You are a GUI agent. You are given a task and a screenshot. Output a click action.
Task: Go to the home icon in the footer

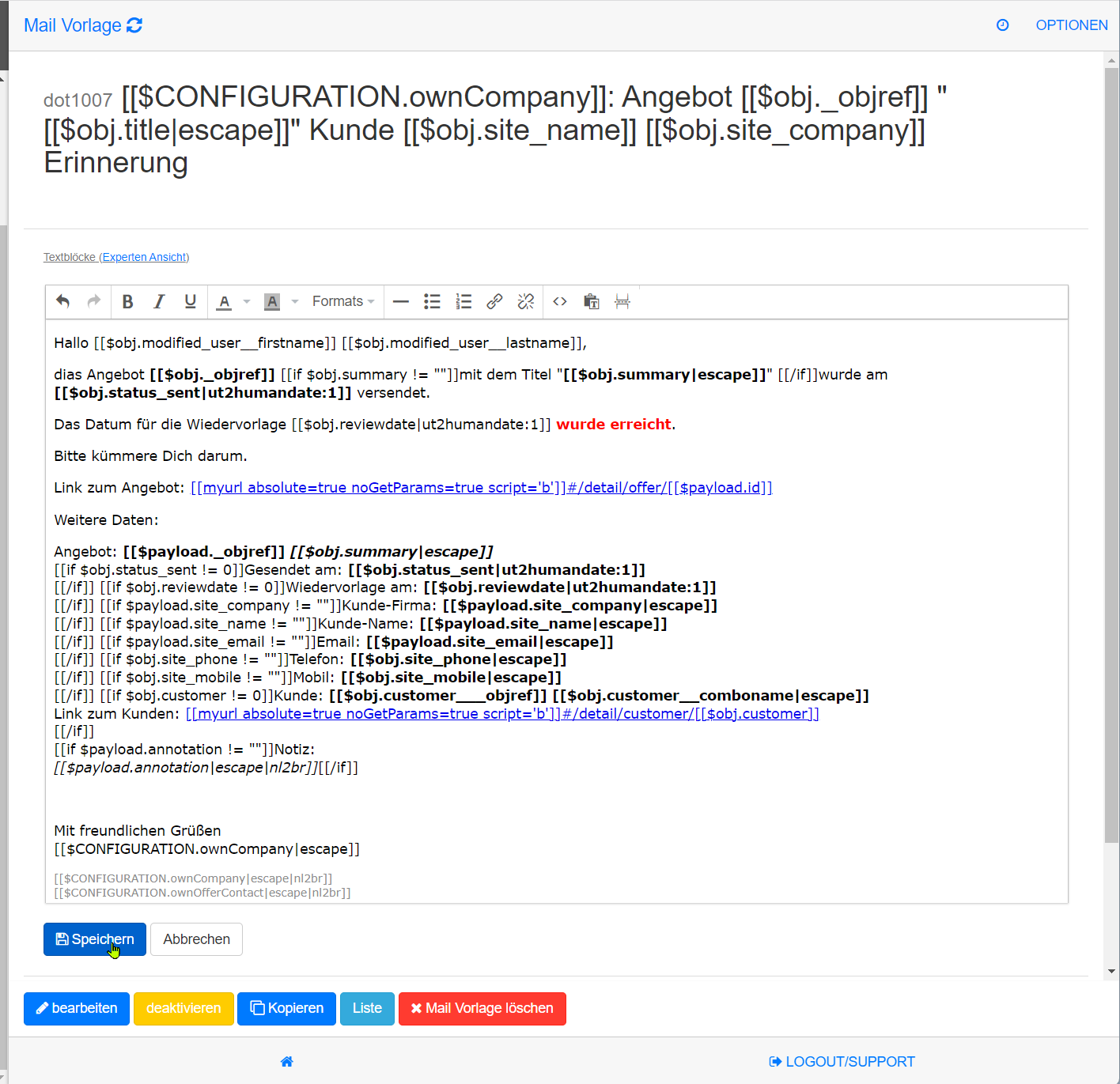[287, 1062]
